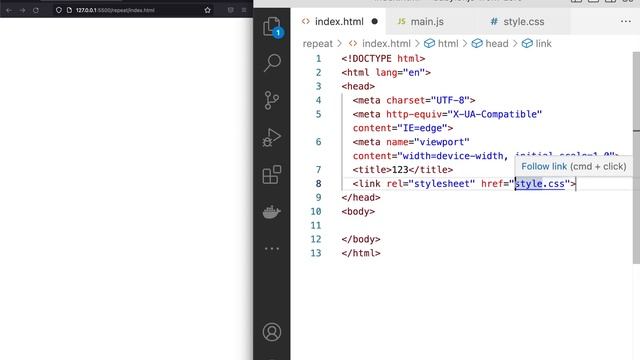Screen dimensions: 640x360
Task: Click line number 8 in the gutter
Action: (x=318, y=184)
